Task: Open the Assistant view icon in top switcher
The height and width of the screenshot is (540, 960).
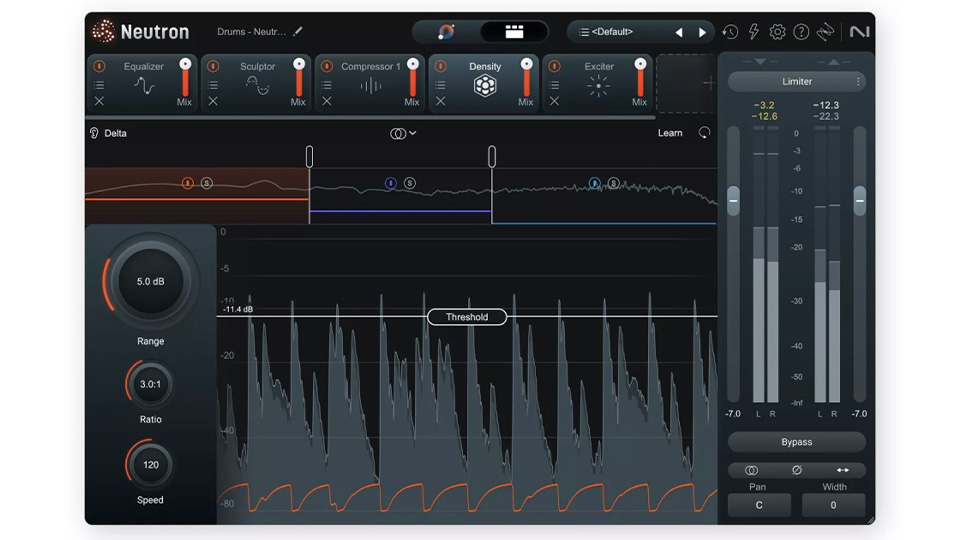Action: click(x=447, y=32)
